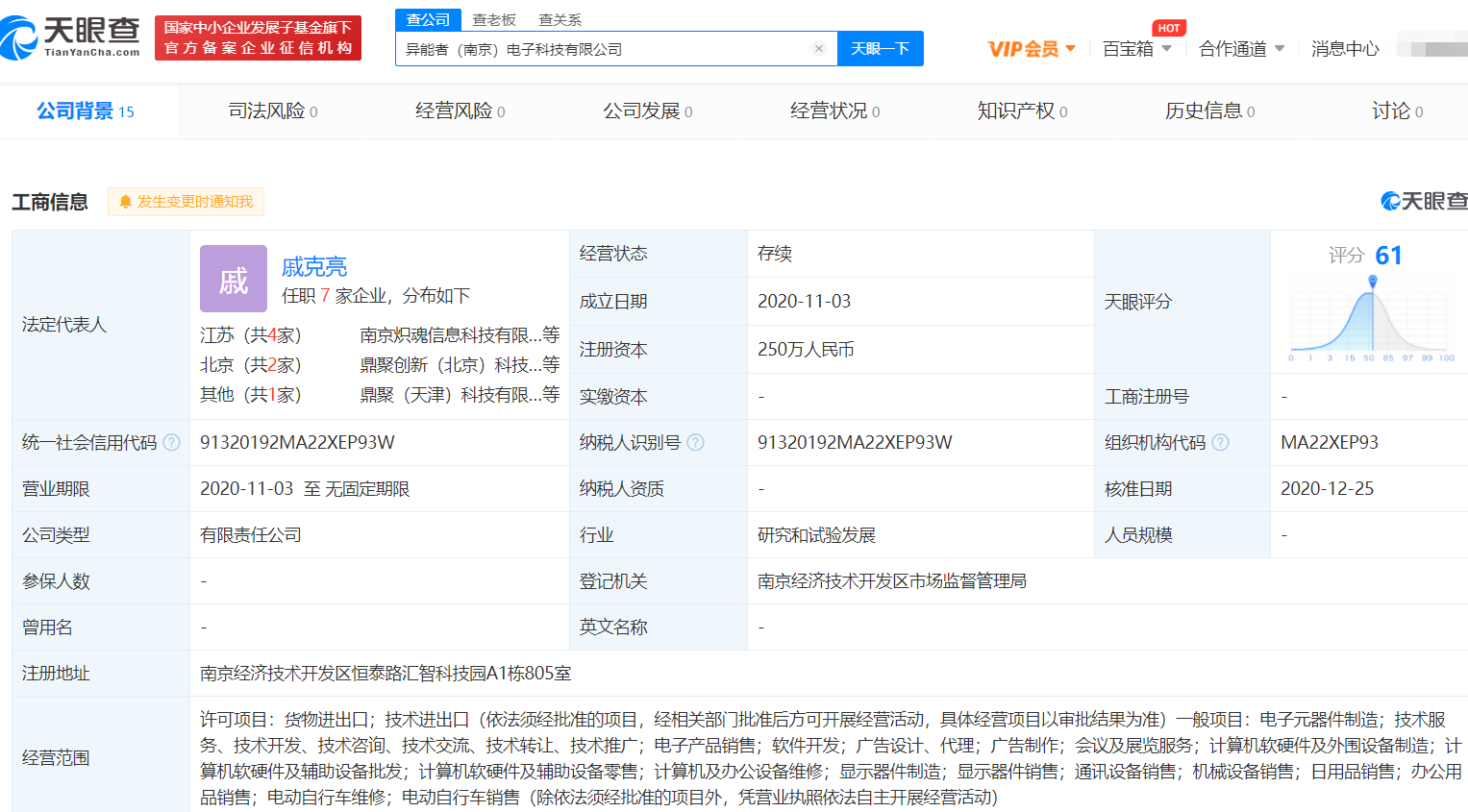The height and width of the screenshot is (812, 1468).
Task: Click the 登记机关 value 南京经济技术开发区市场监督管理局
Action: point(892,581)
